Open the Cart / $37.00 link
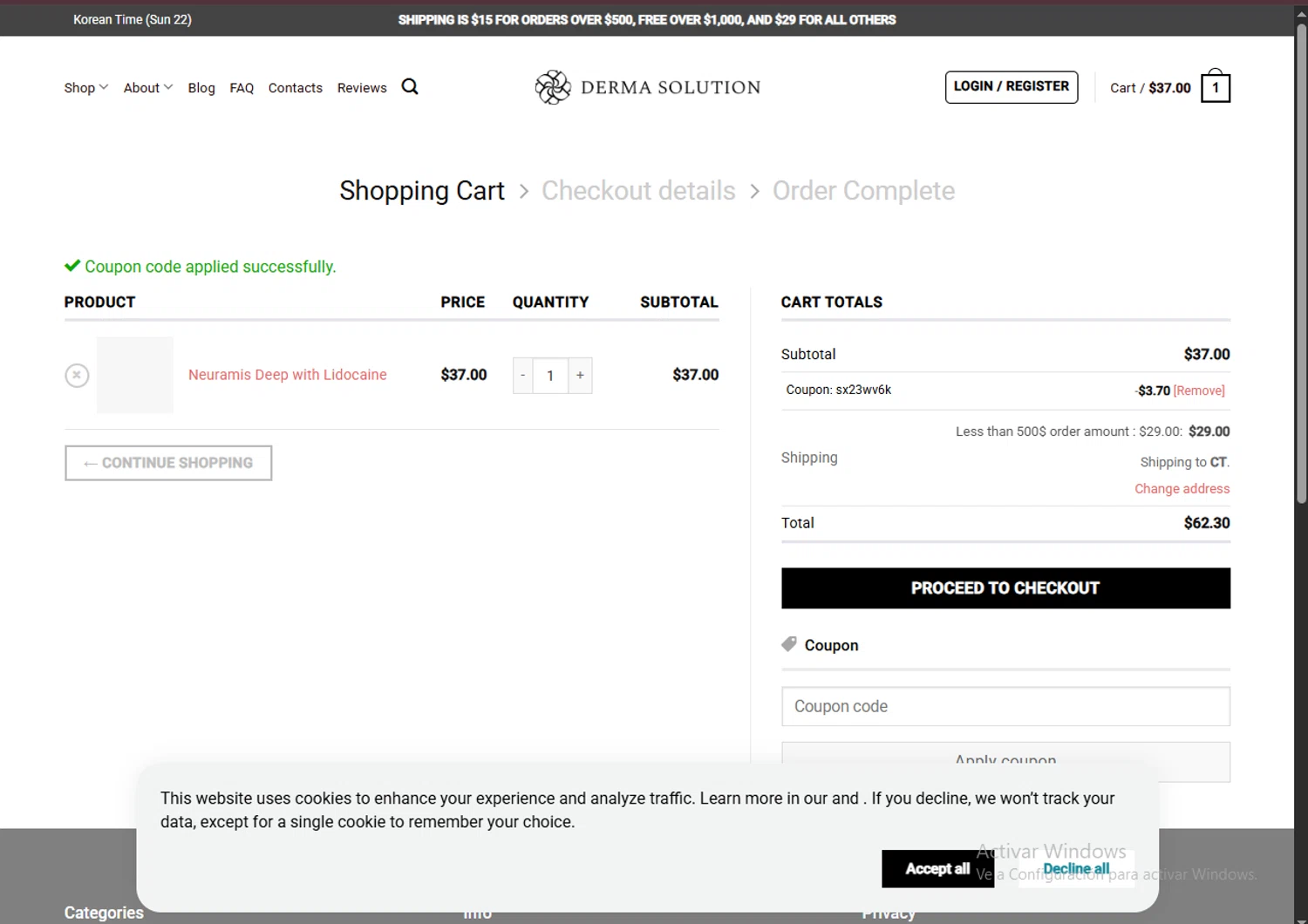The image size is (1308, 924). tap(1150, 87)
